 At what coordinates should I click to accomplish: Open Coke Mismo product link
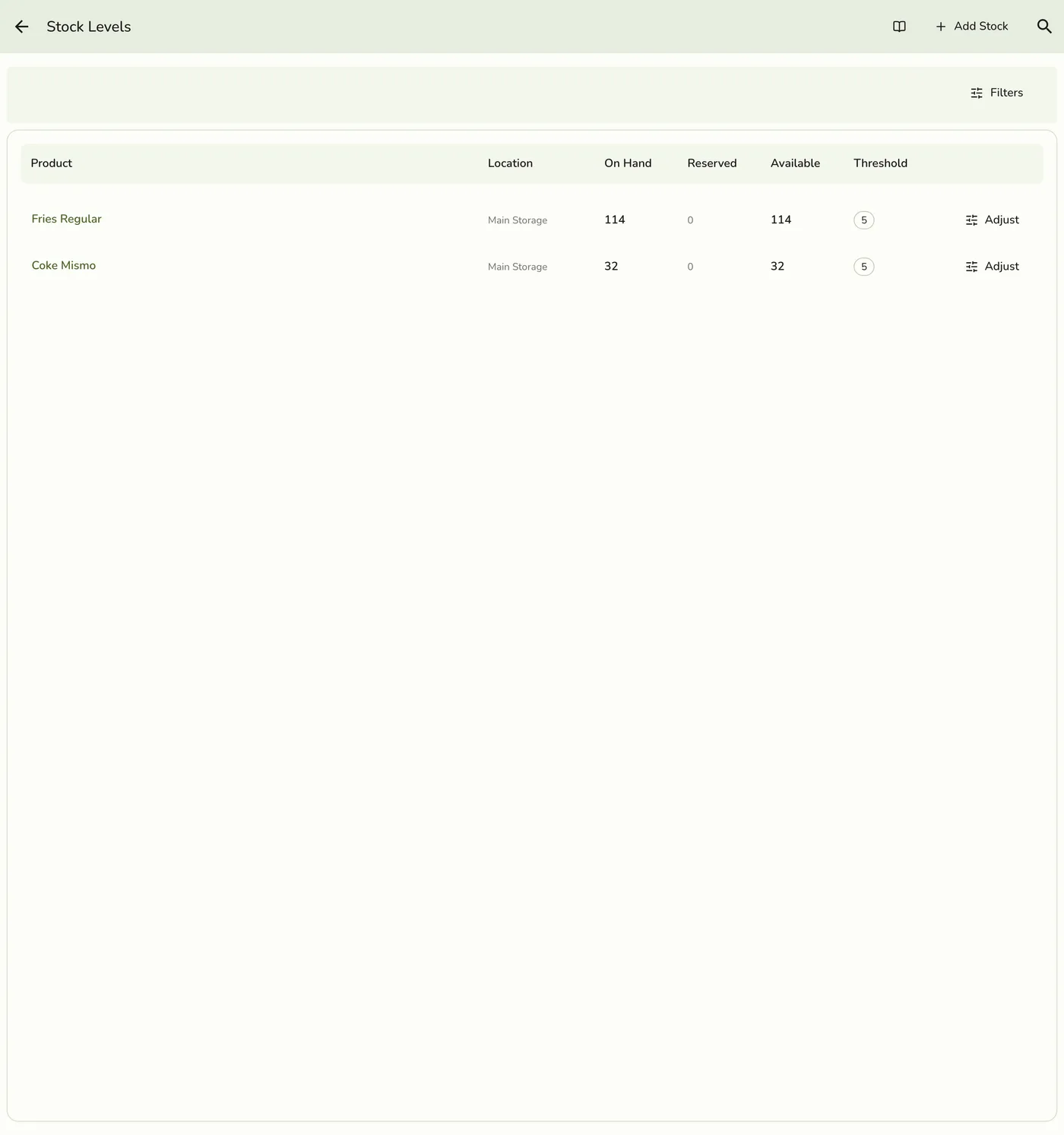pos(64,265)
